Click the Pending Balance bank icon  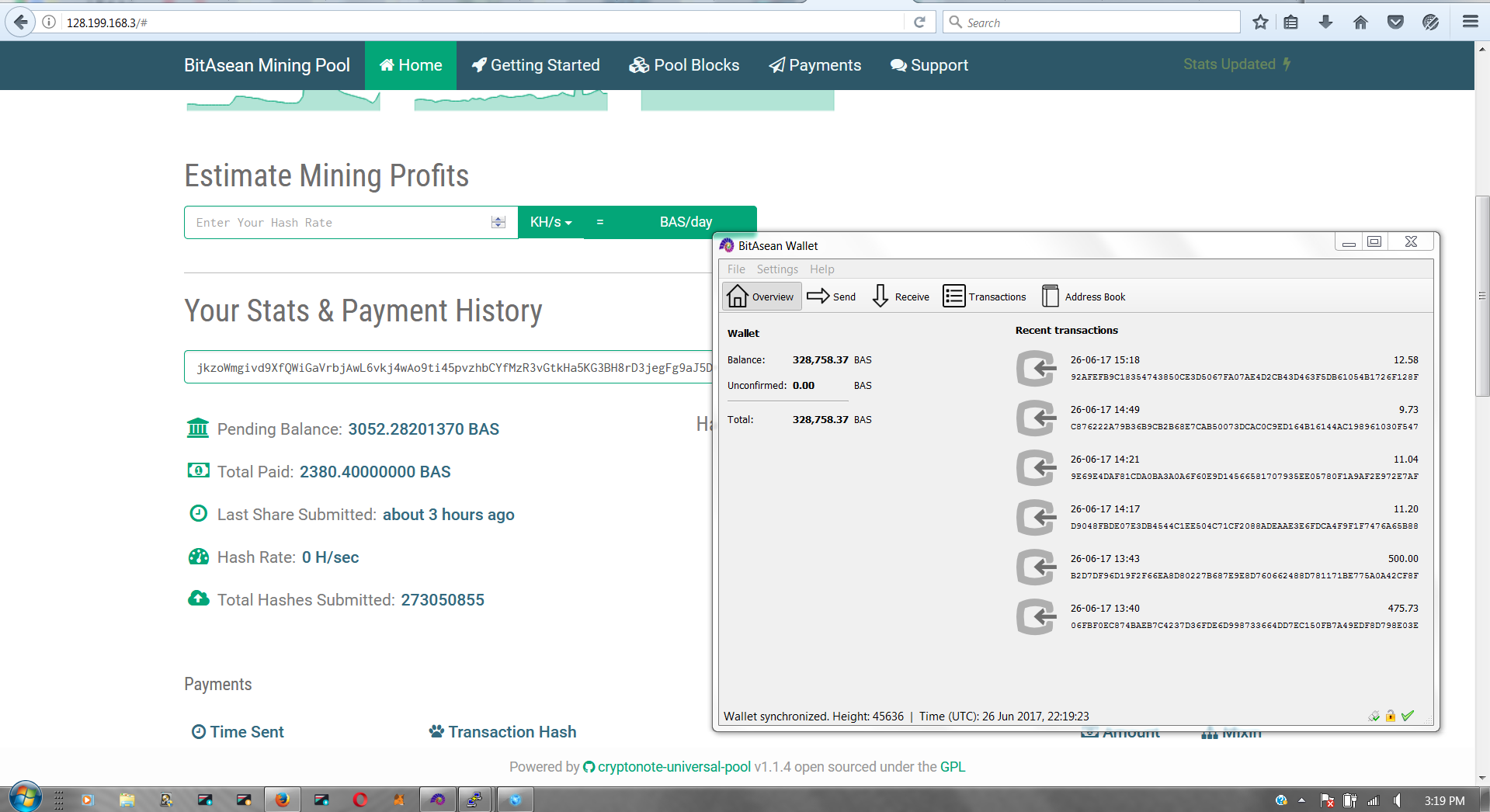point(198,428)
